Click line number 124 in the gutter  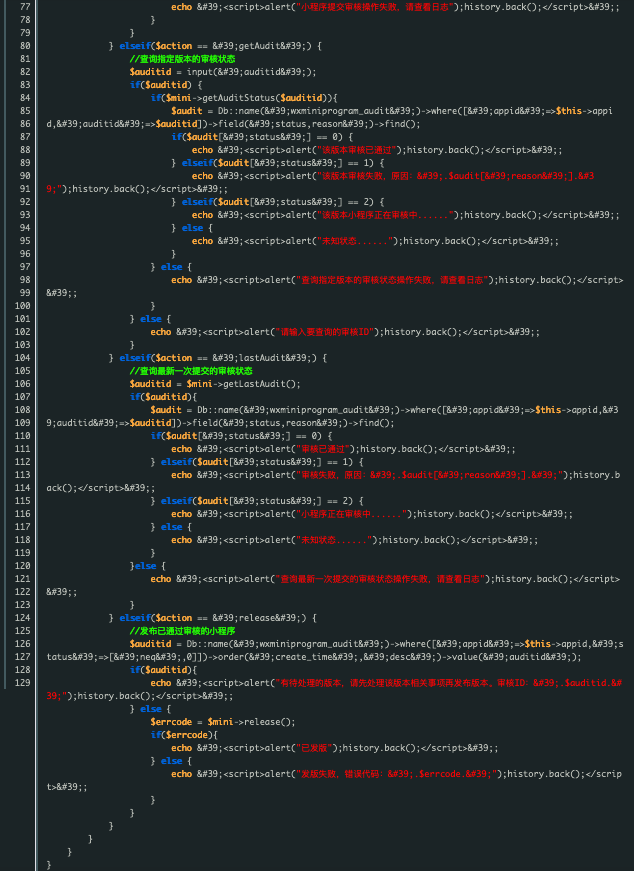[x=23, y=618]
